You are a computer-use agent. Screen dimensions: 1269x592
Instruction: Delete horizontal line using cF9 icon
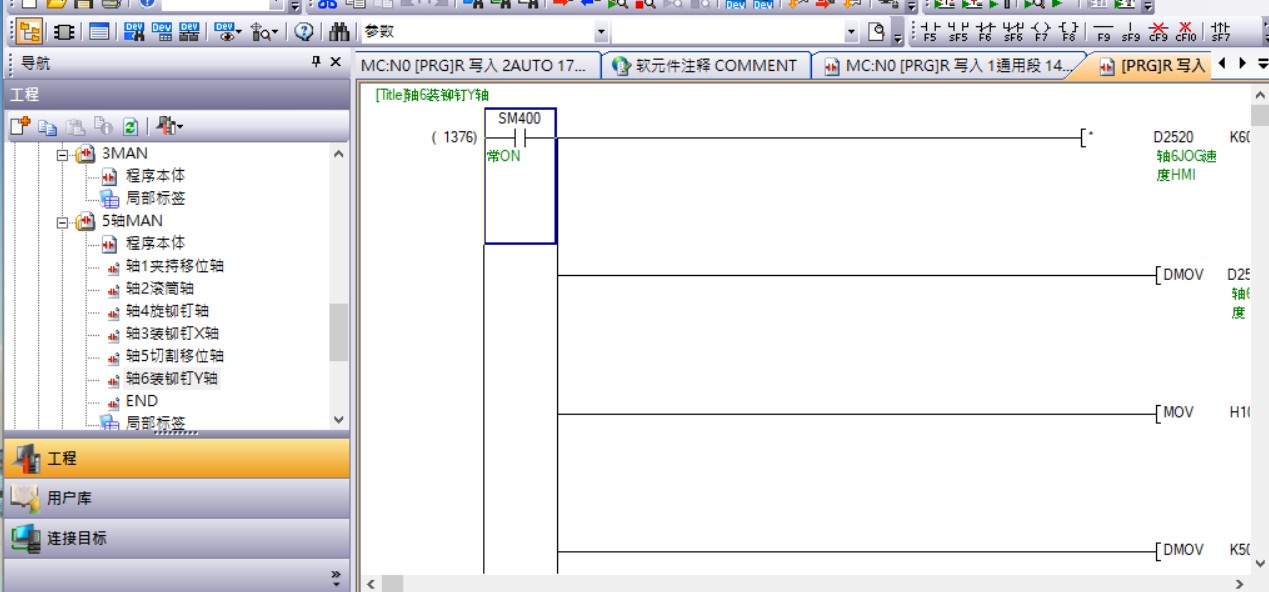click(1158, 32)
